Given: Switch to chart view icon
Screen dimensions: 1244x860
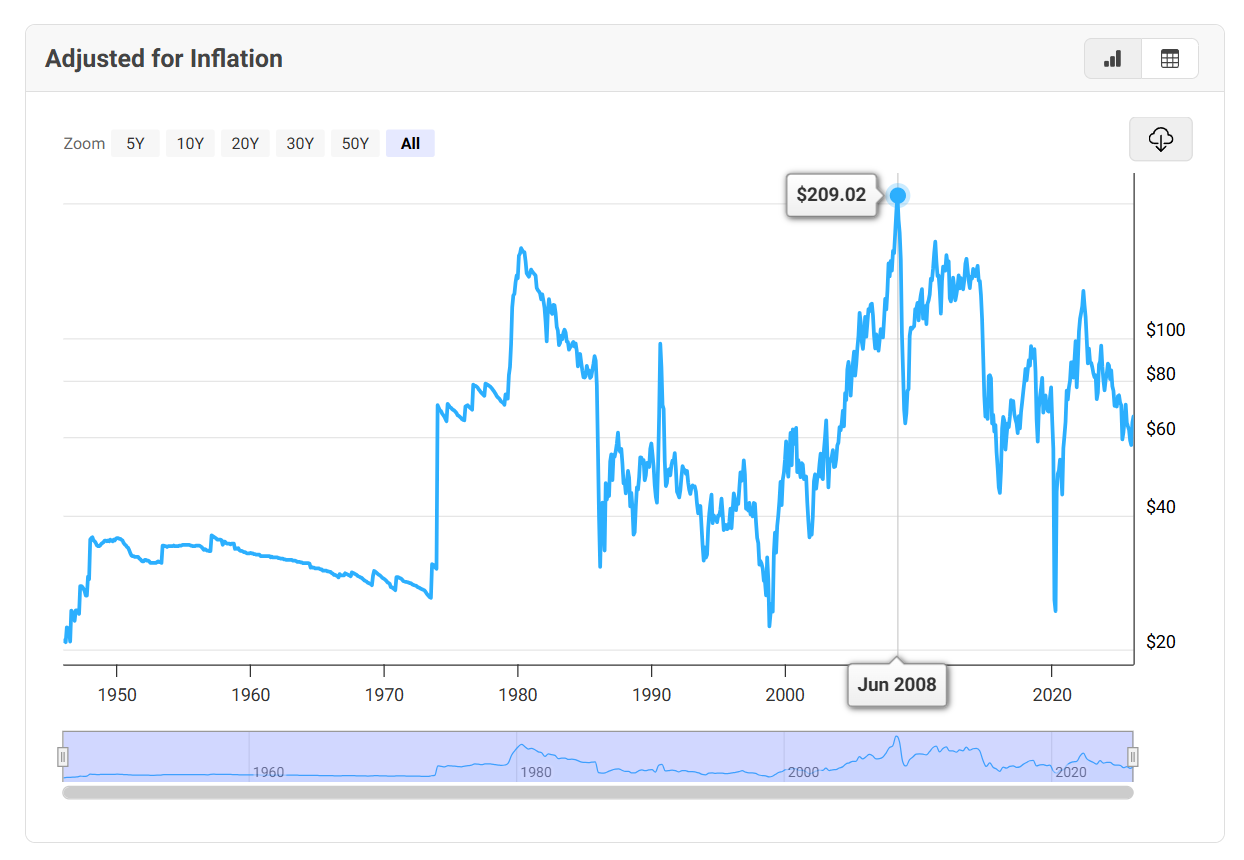Looking at the screenshot, I should coord(1112,59).
